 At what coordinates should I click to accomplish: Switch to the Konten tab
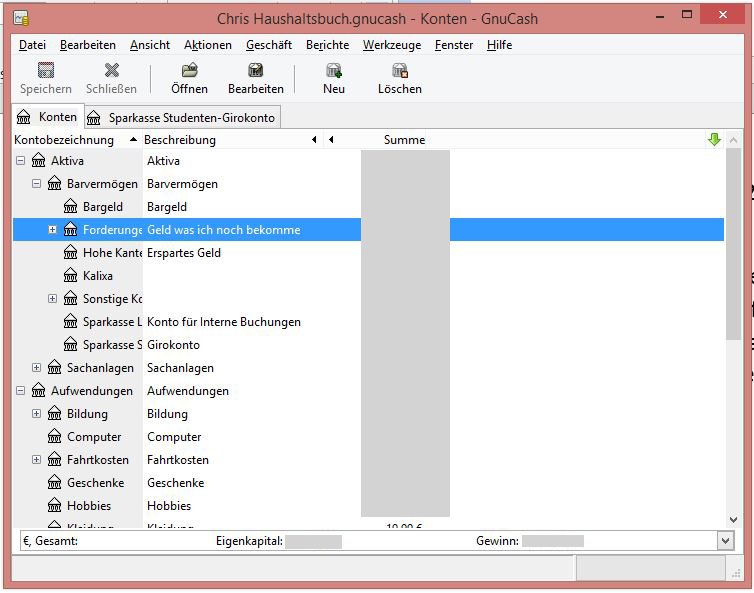point(48,117)
